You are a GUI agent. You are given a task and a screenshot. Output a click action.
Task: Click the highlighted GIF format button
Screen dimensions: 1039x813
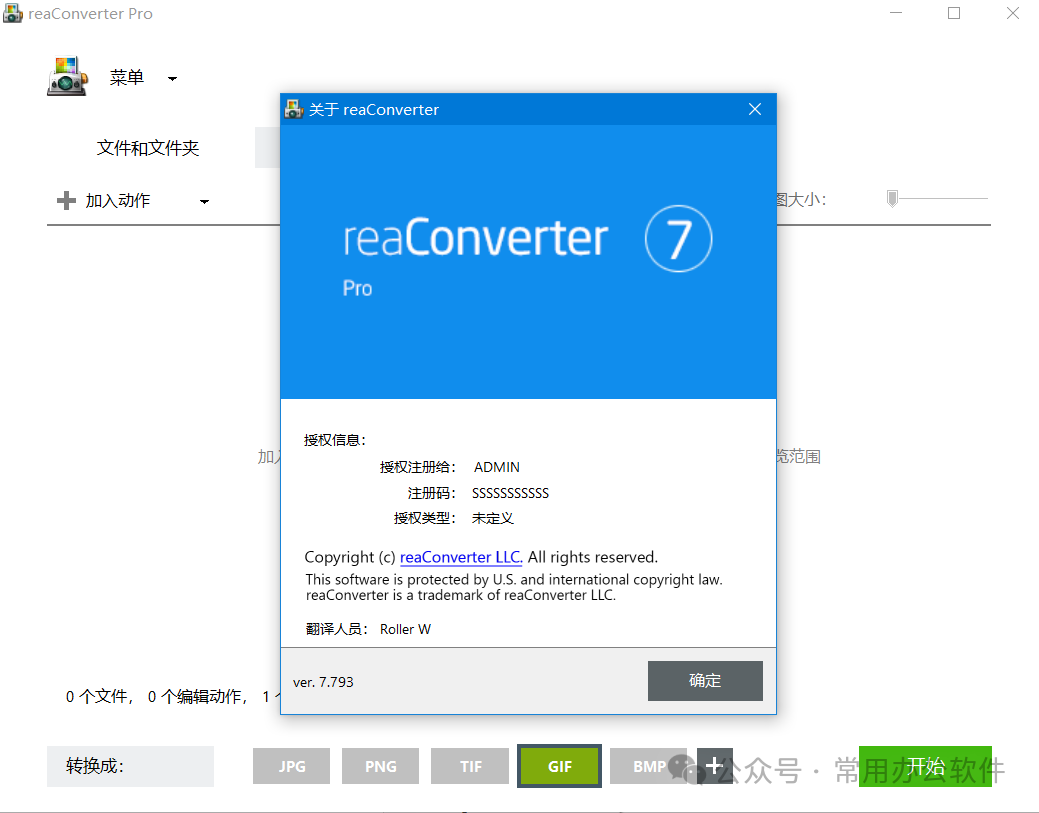559,767
